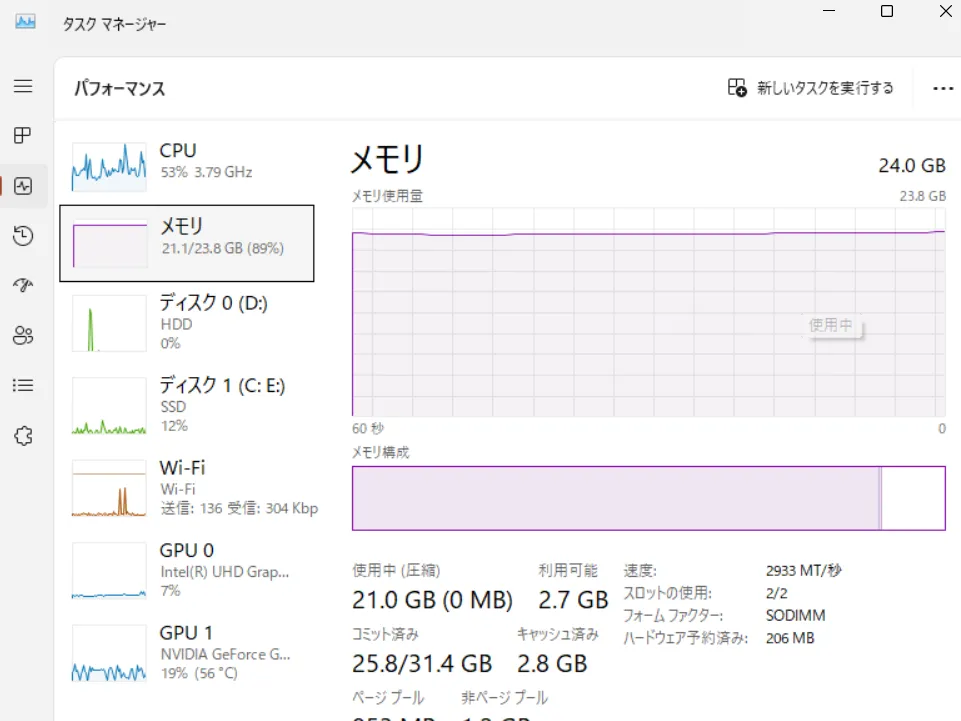Go to the Processes page icon
The width and height of the screenshot is (961, 721).
tap(23, 135)
